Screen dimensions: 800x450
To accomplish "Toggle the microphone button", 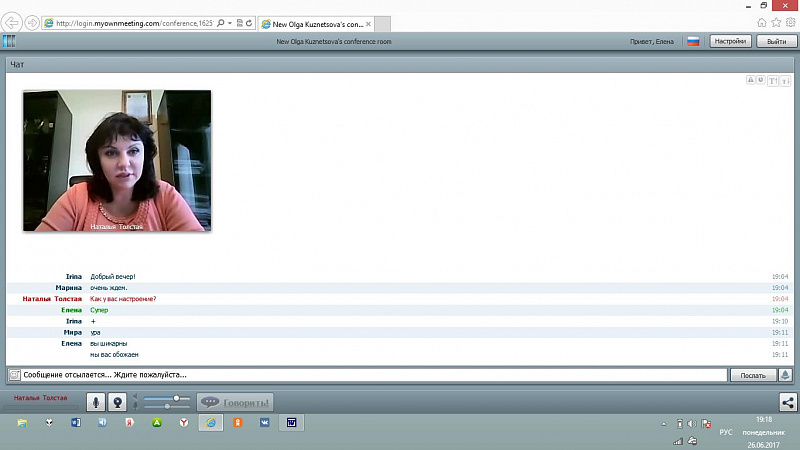I will click(x=97, y=402).
